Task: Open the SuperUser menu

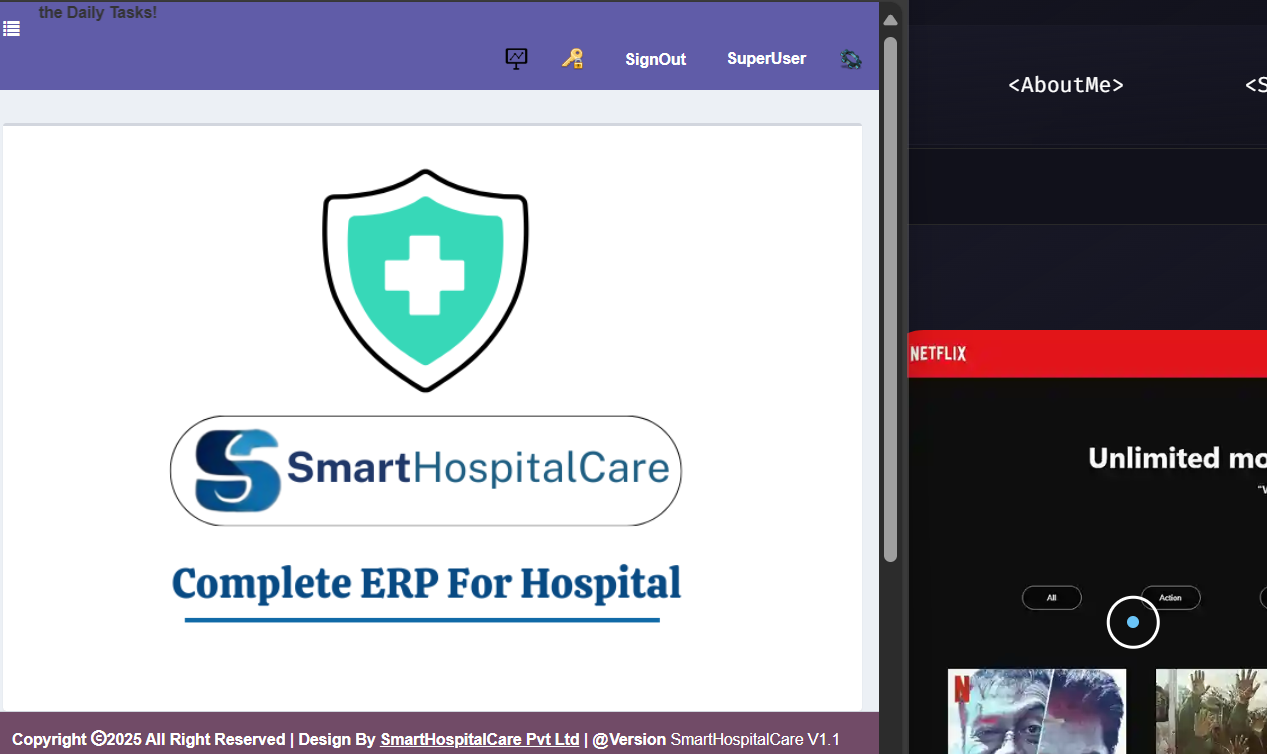Action: (767, 58)
